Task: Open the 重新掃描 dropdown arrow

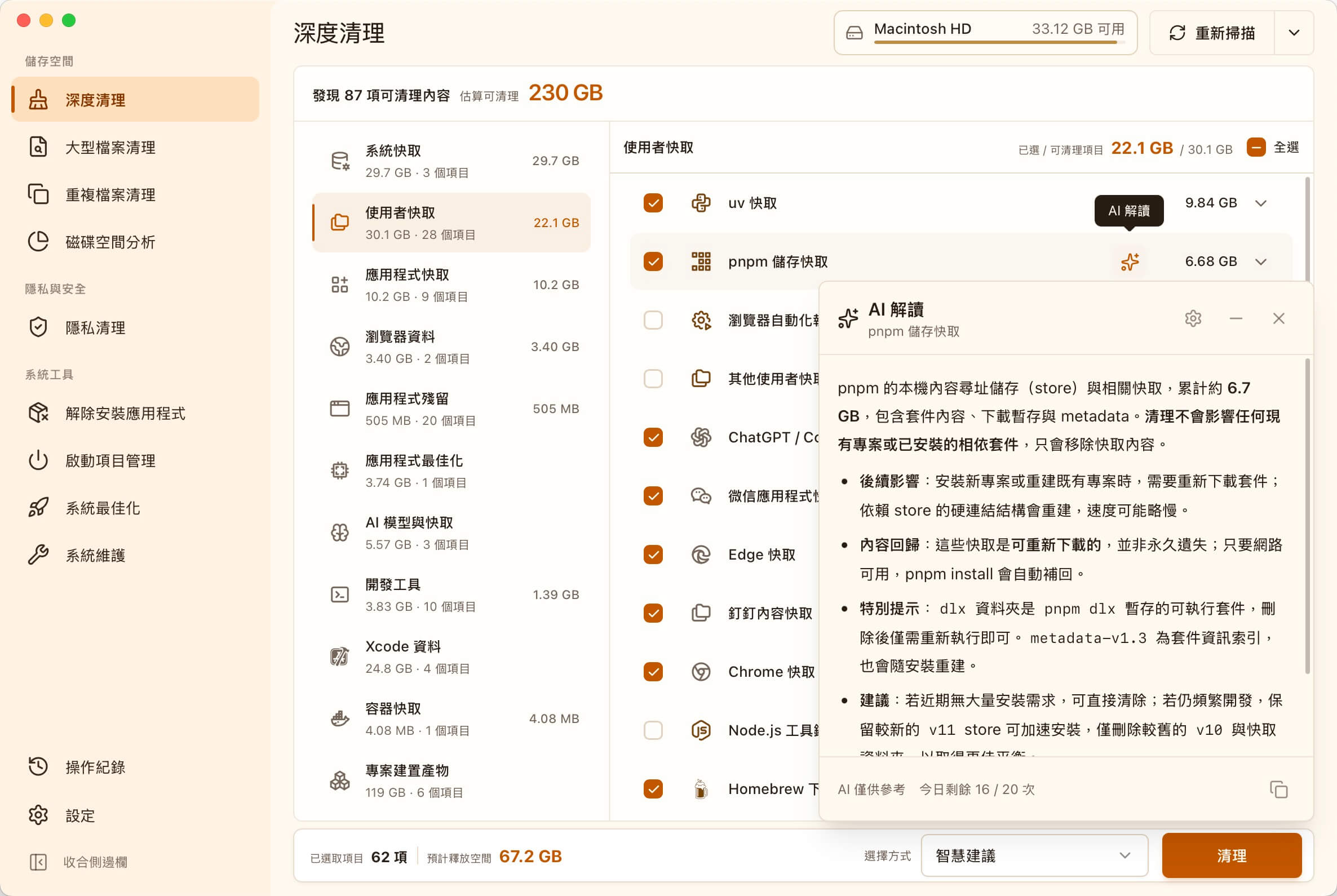Action: [x=1294, y=33]
